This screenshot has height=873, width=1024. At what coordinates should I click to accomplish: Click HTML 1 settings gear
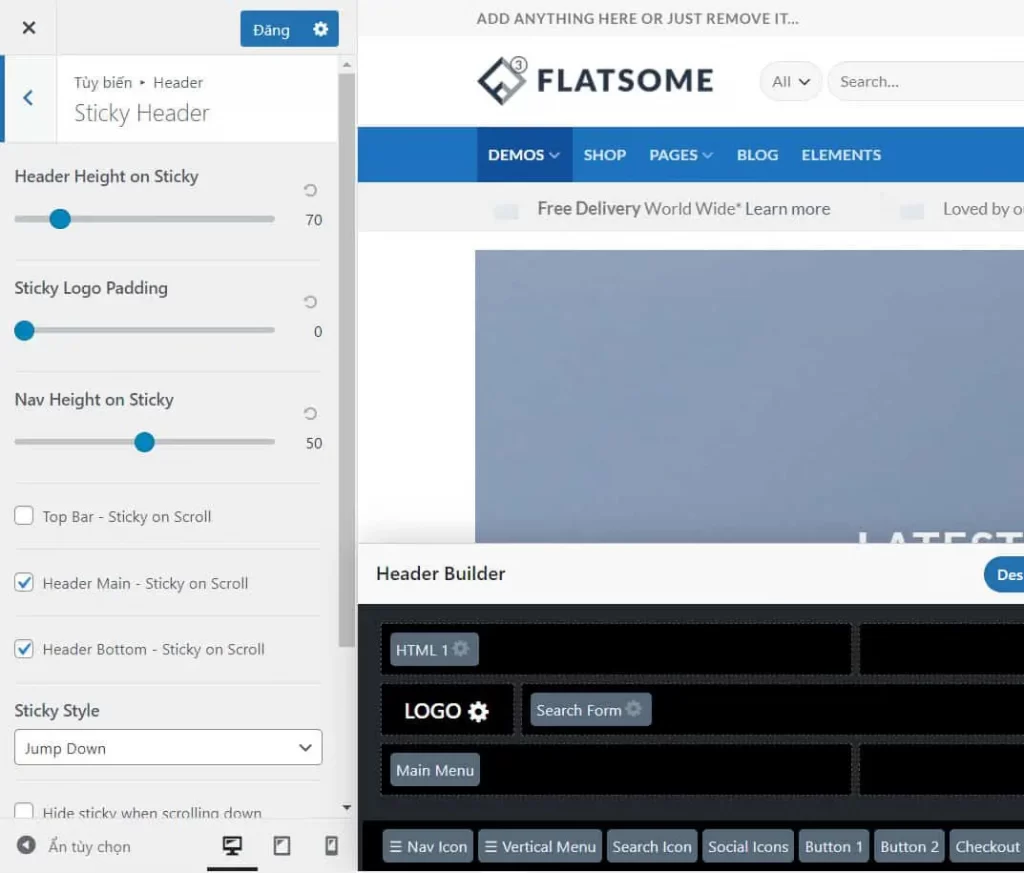pos(464,649)
